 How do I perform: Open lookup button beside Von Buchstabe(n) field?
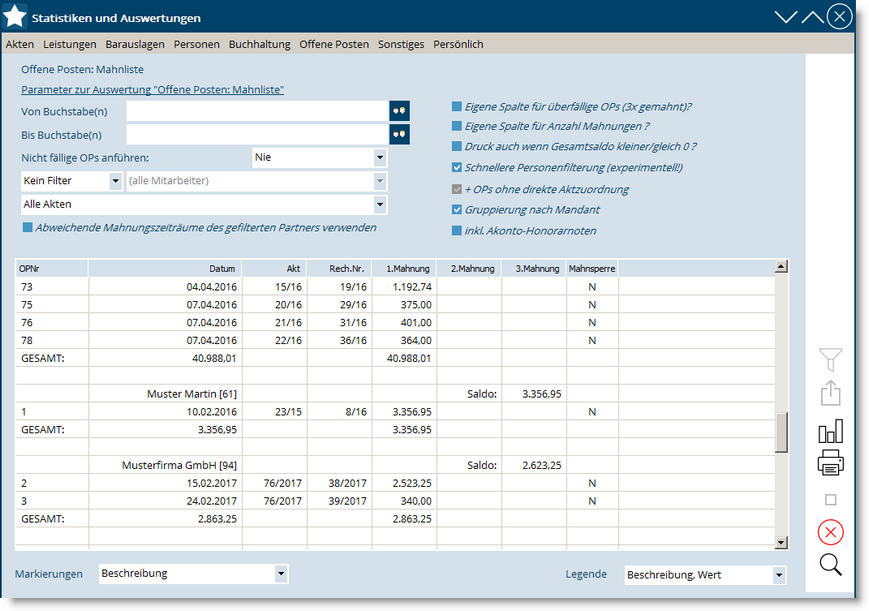(400, 111)
